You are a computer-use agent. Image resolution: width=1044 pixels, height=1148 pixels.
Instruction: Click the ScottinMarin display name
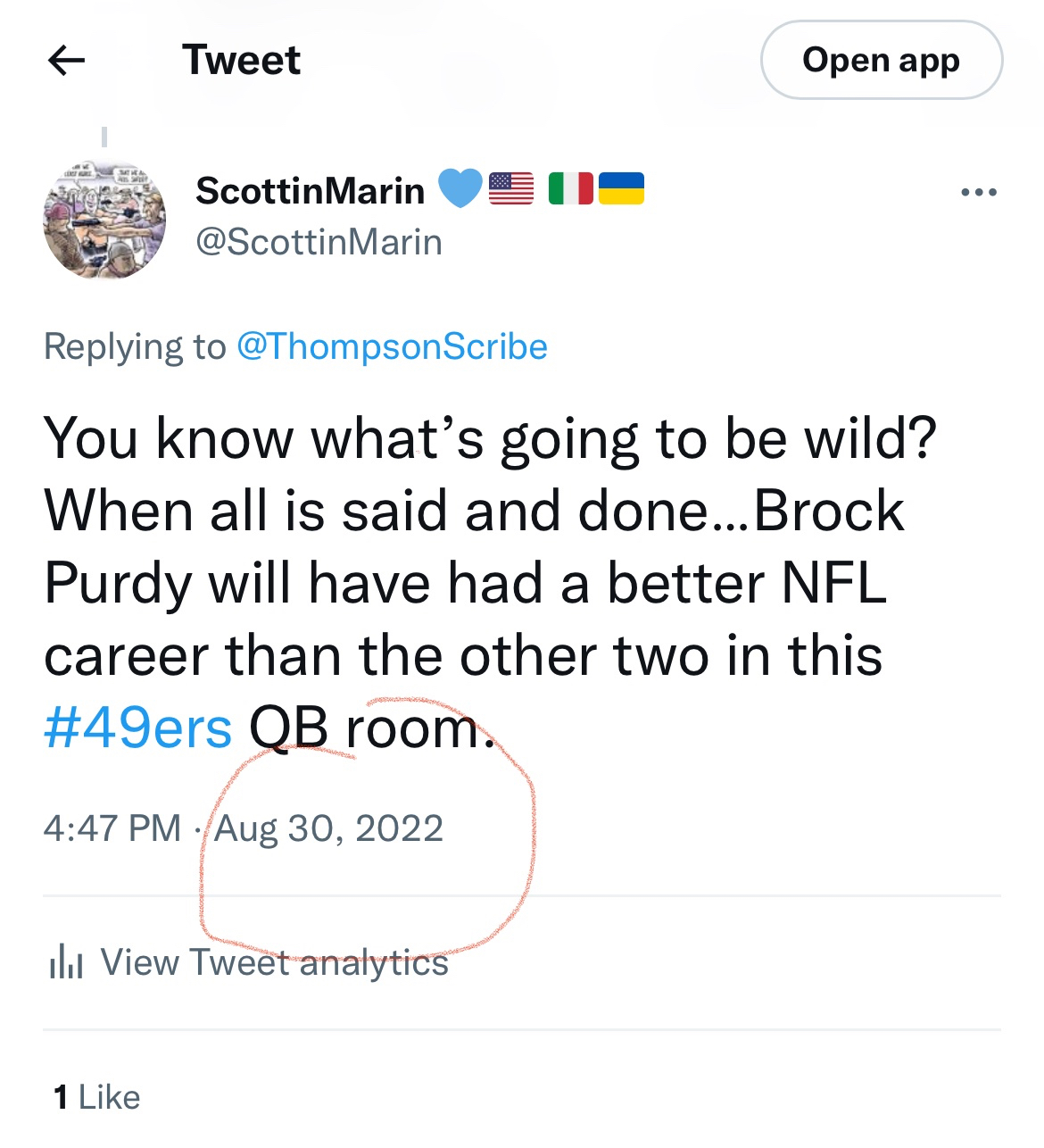[x=310, y=190]
